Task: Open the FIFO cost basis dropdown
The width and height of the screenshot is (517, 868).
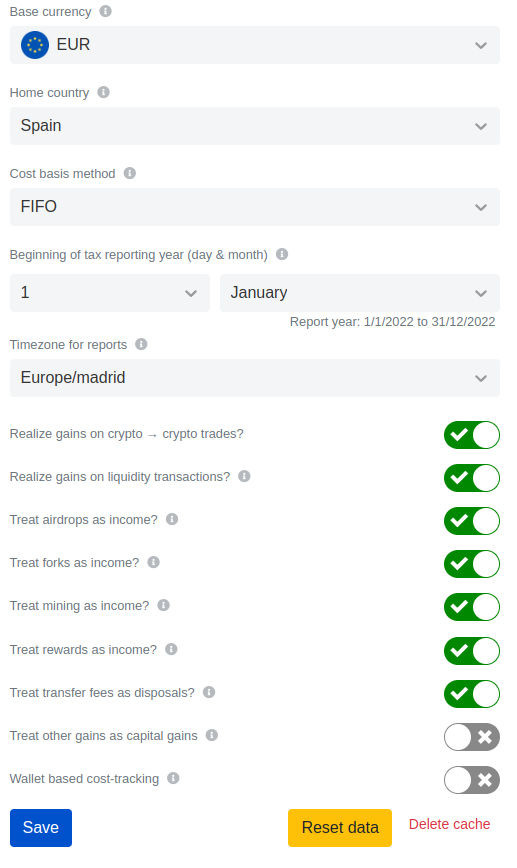Action: pos(255,207)
